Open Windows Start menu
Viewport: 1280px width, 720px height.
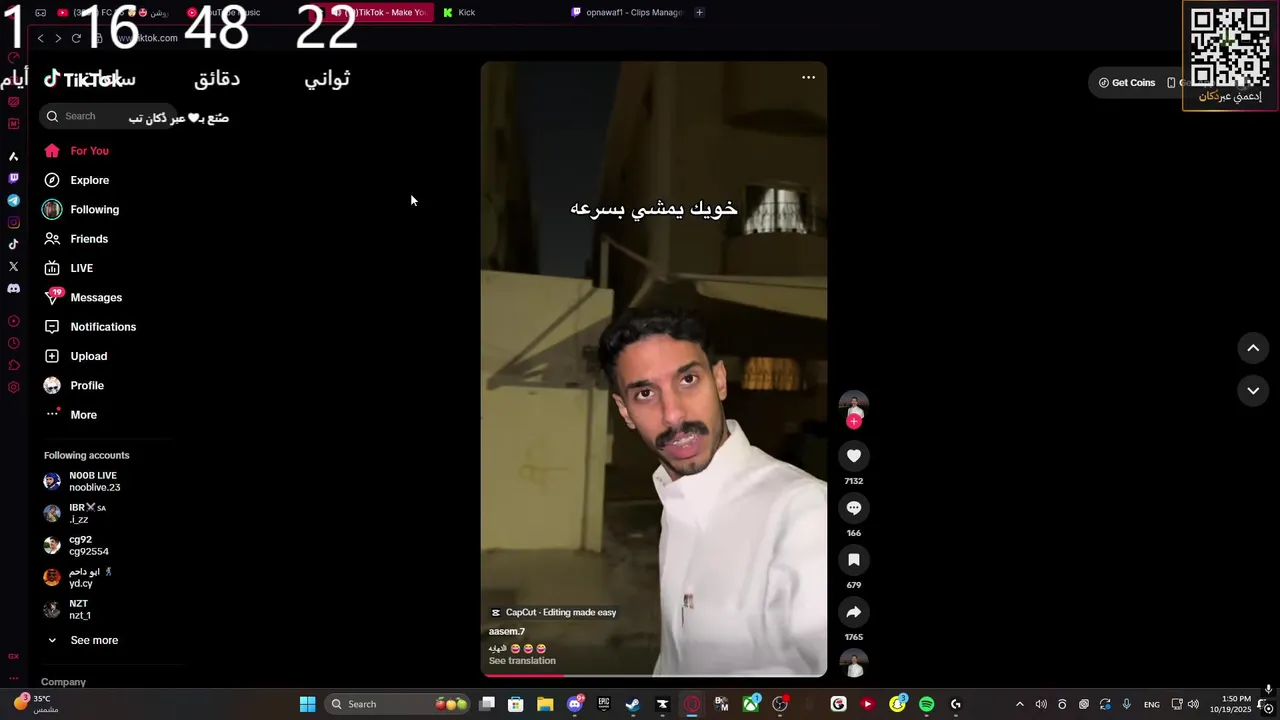click(308, 704)
